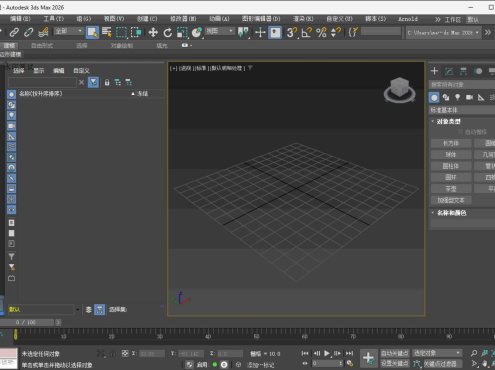Toggle the Scene Explorer filter funnel button
The image size is (495, 370).
(93, 82)
